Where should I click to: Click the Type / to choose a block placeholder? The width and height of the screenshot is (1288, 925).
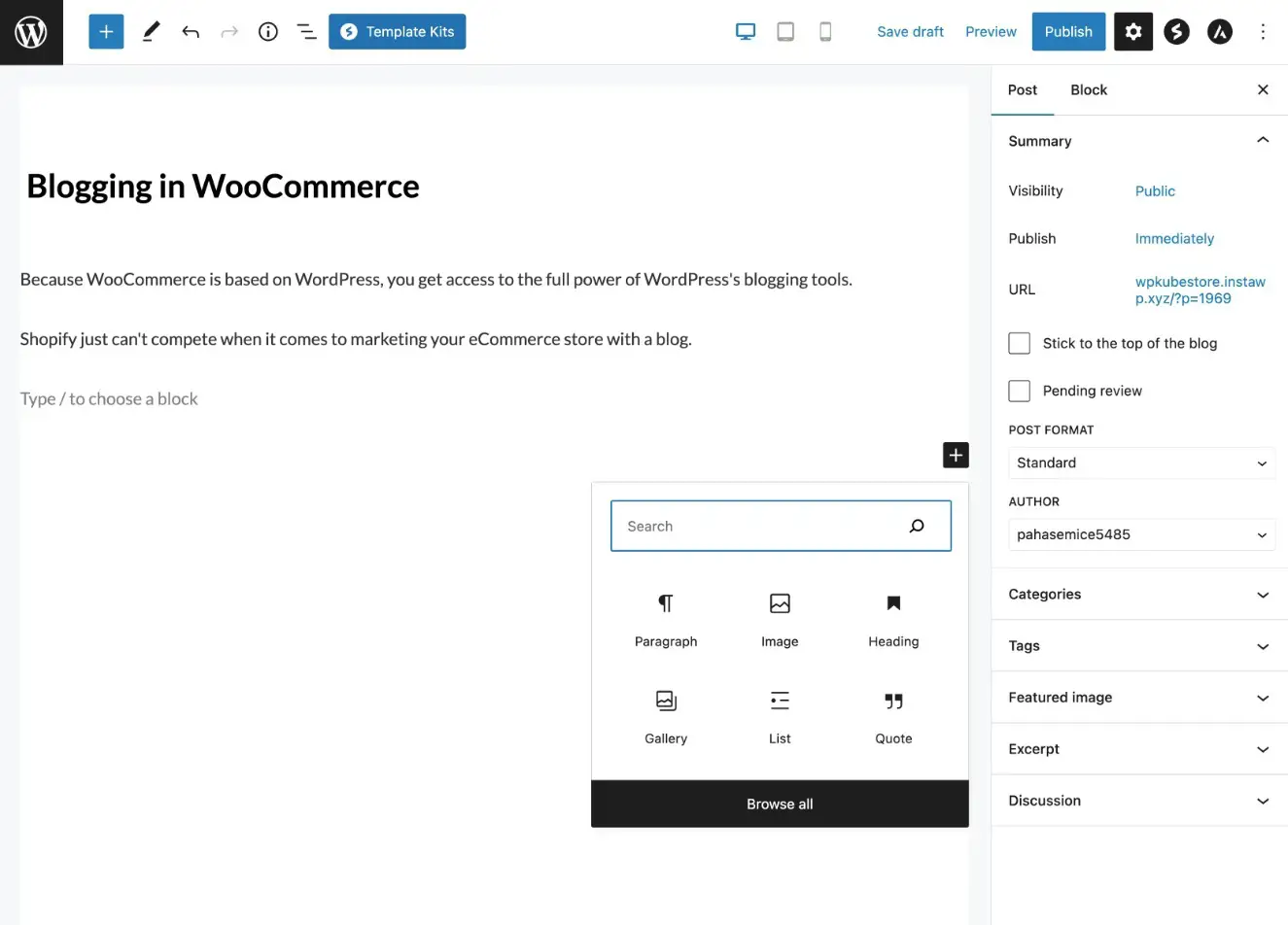coord(109,398)
